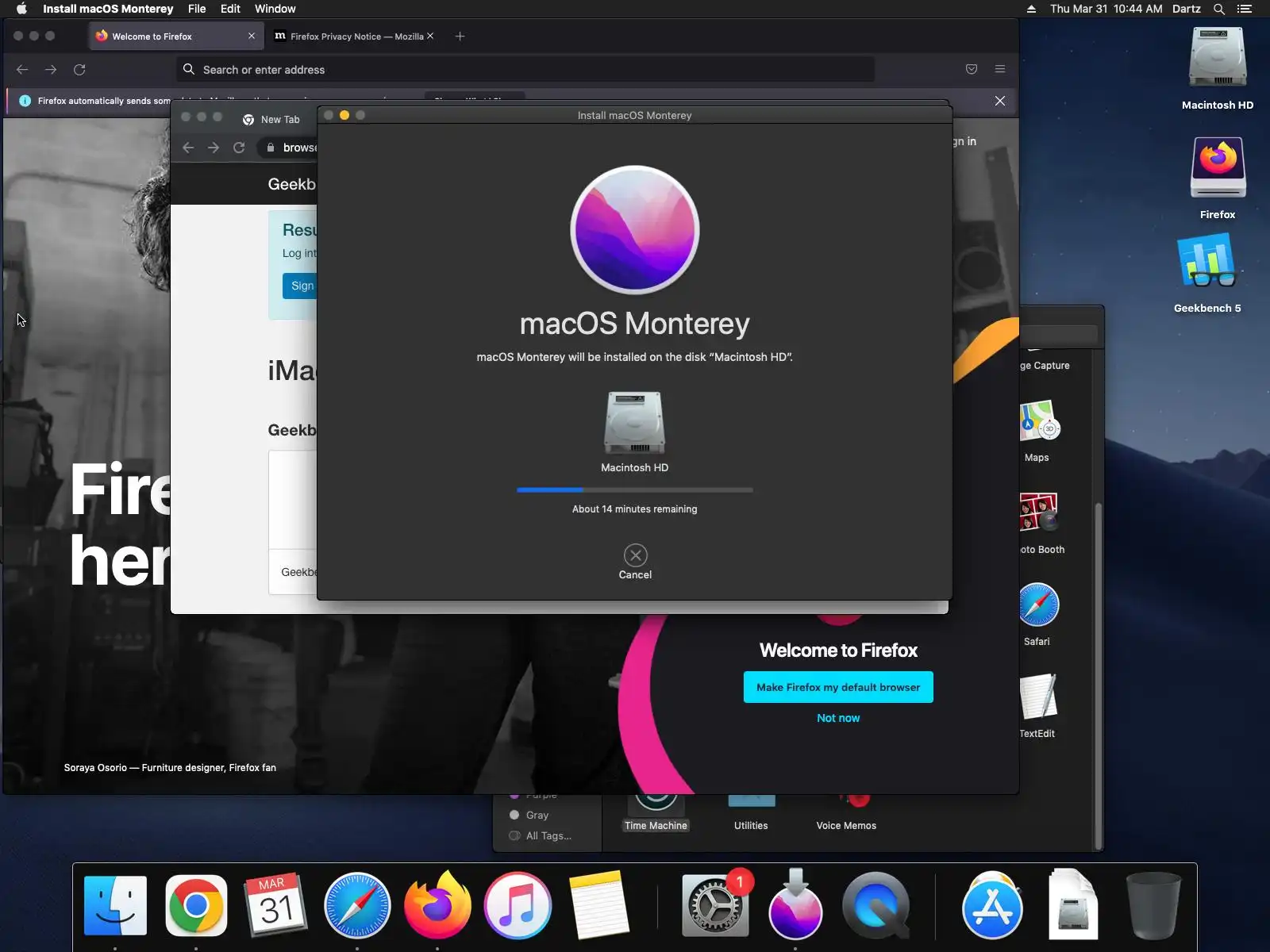Go back in the Firefox window
1270x952 pixels.
22,70
